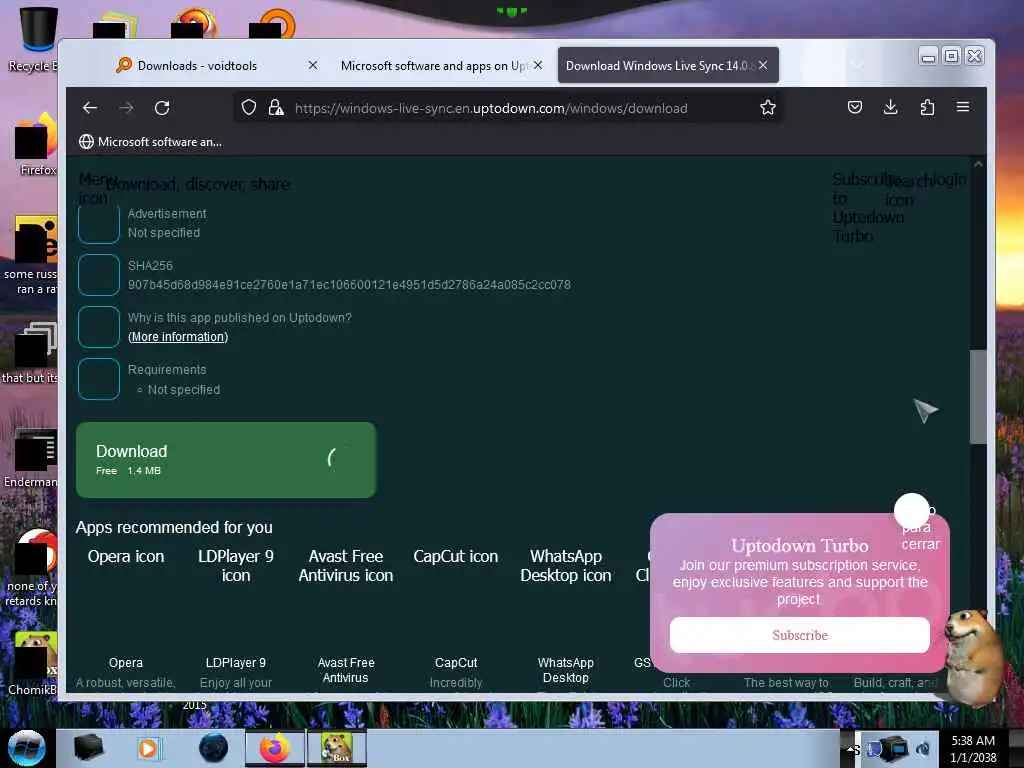View site security lock information
Screen dimensions: 1024x768
click(x=276, y=108)
